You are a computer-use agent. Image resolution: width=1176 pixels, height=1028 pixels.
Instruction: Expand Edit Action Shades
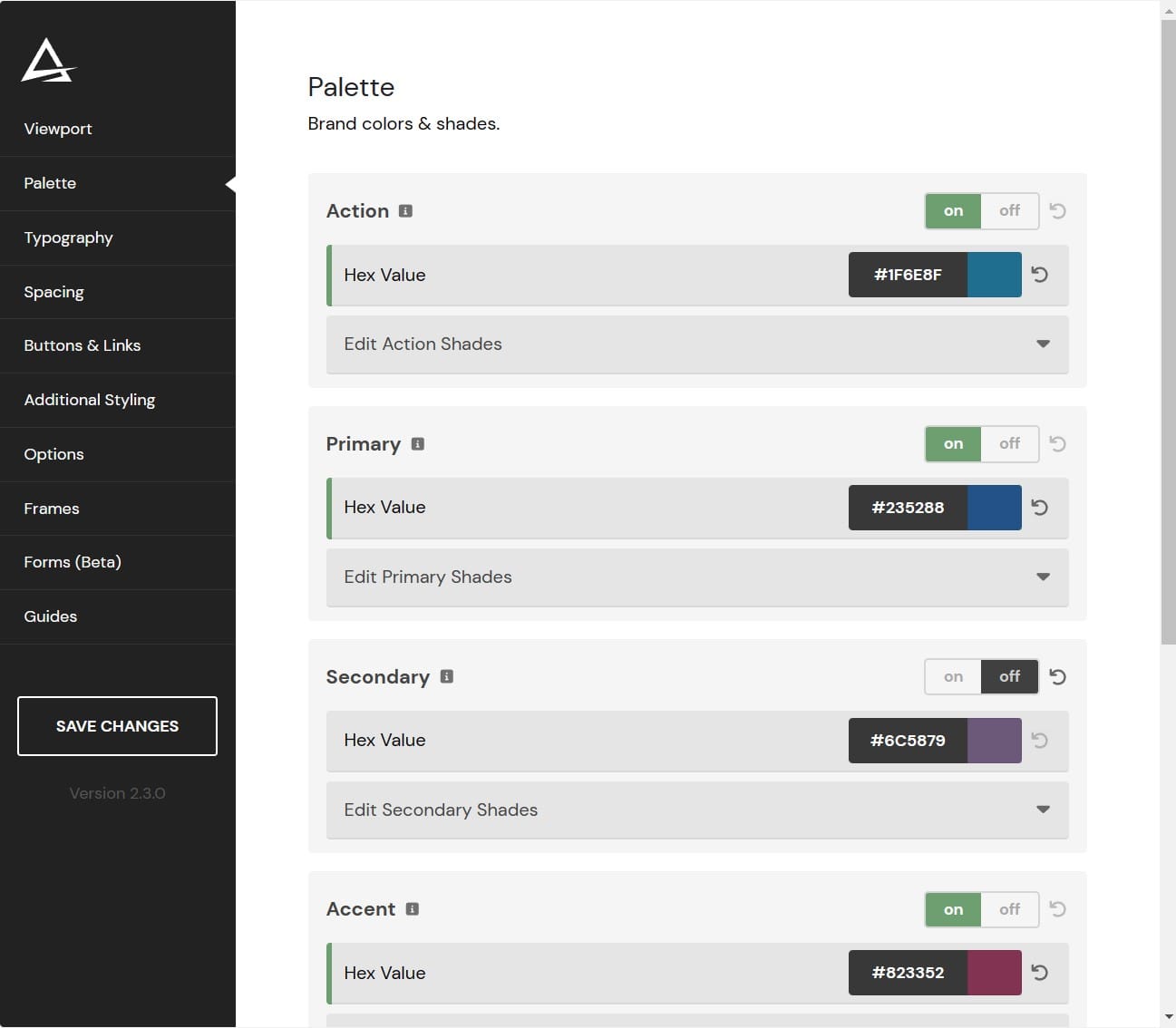[696, 344]
